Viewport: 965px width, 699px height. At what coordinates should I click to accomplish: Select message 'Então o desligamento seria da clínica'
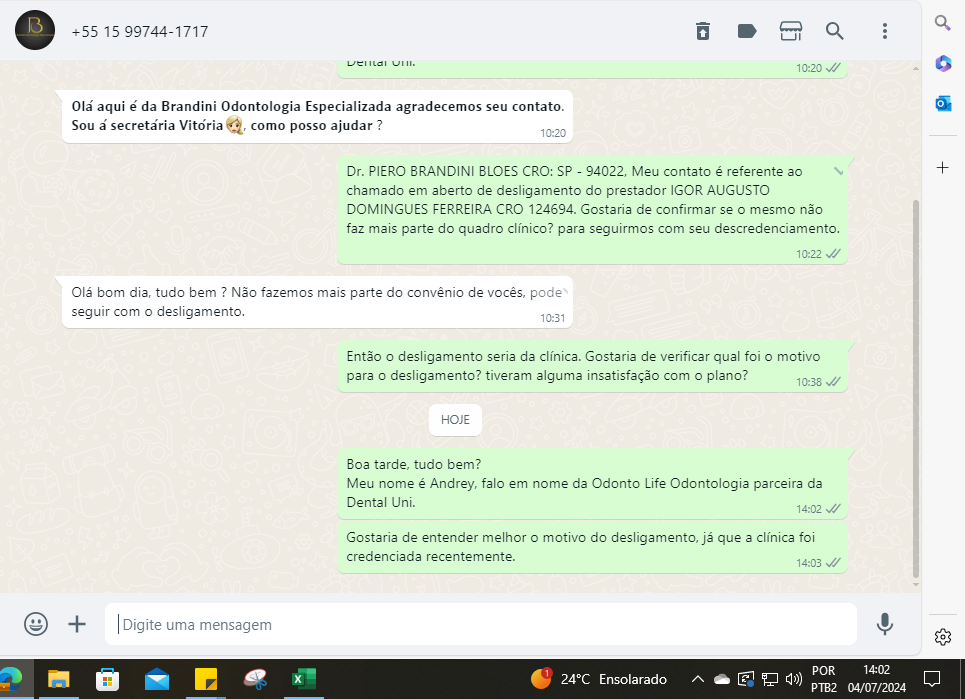592,366
